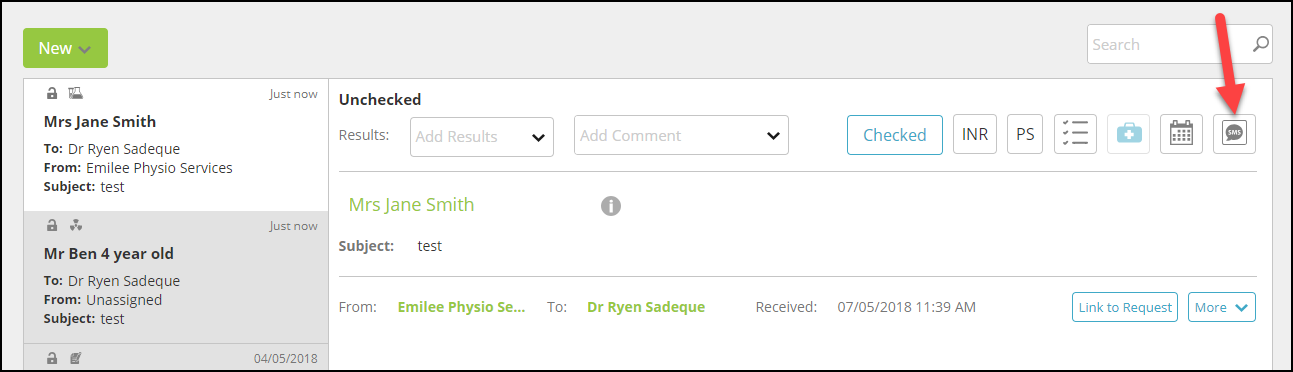
Task: Click the info icon beside Mrs Jane Smith
Action: point(611,206)
